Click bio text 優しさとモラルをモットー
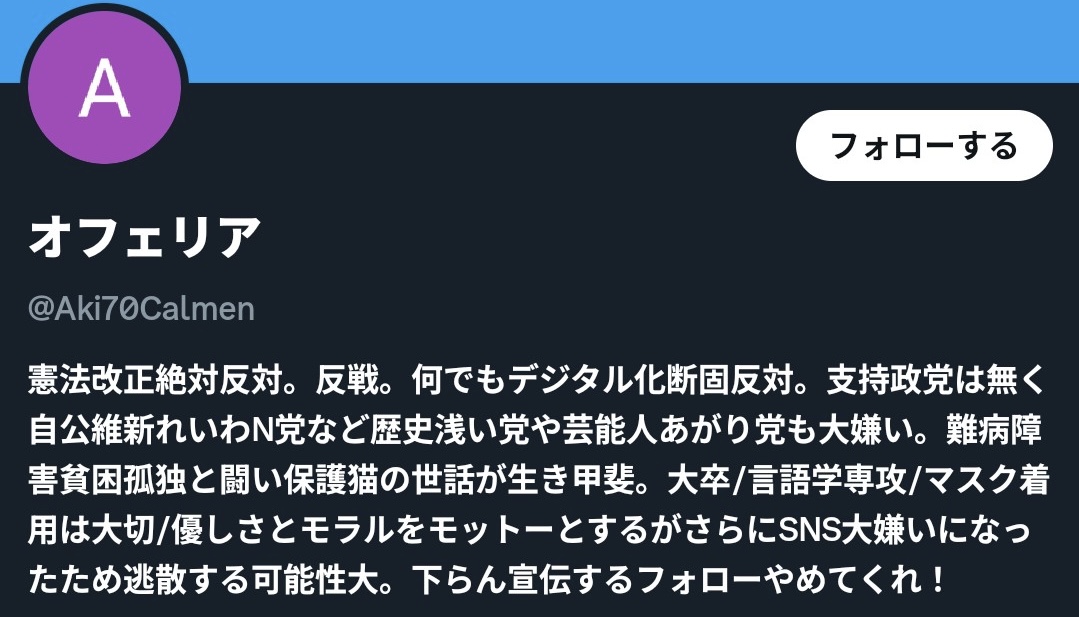The image size is (1079, 617). click(x=363, y=530)
